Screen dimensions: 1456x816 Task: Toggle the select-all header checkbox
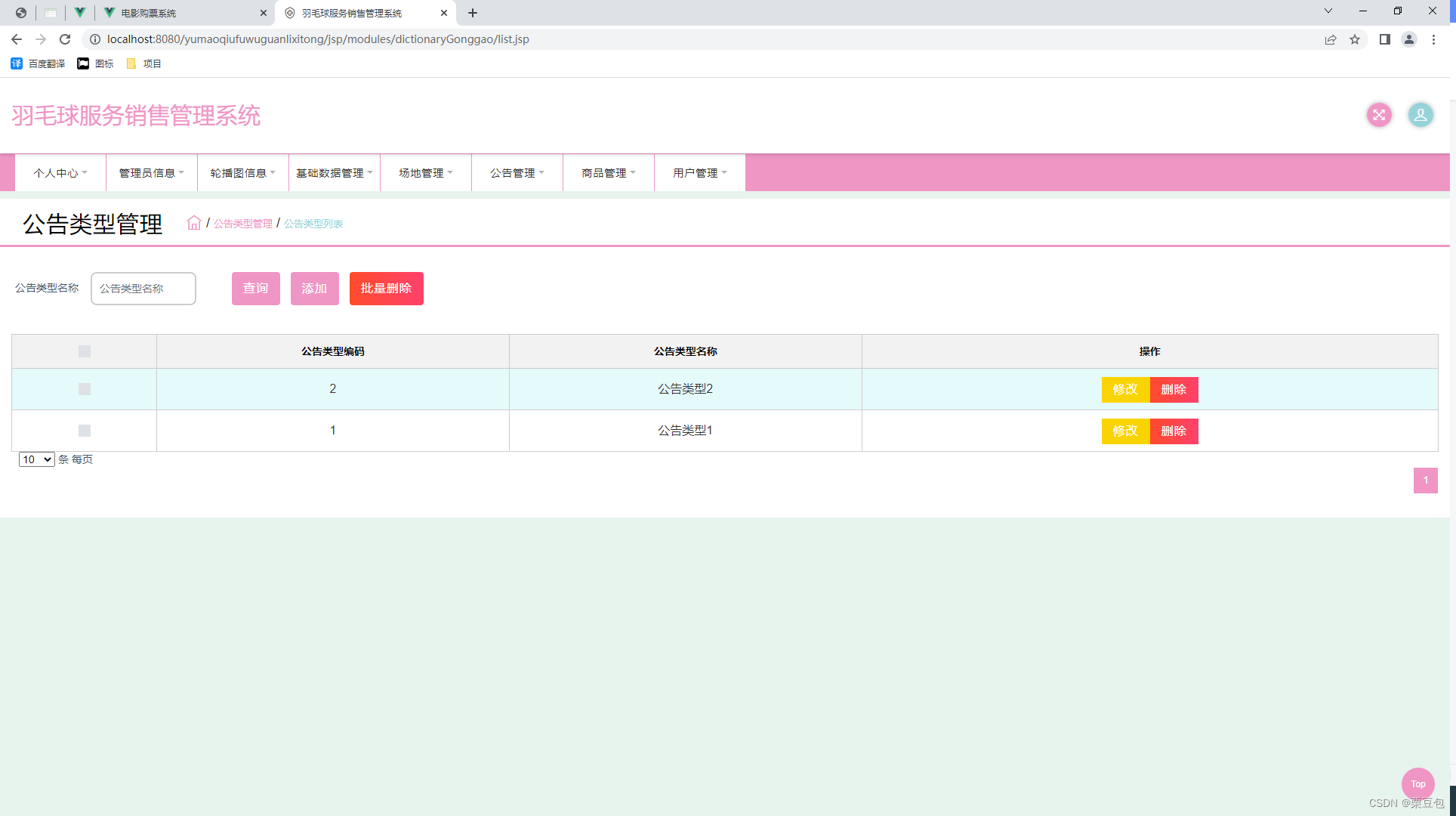tap(85, 351)
